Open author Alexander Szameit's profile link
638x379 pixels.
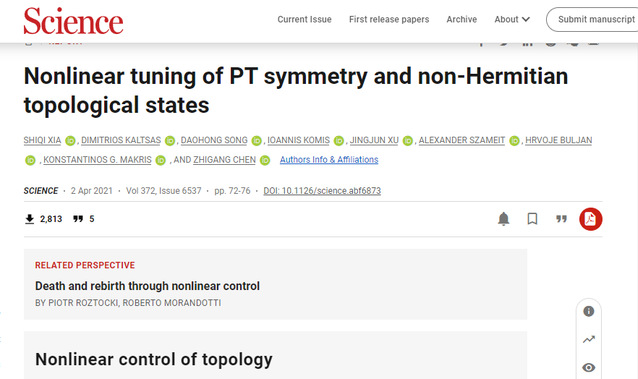(x=462, y=140)
